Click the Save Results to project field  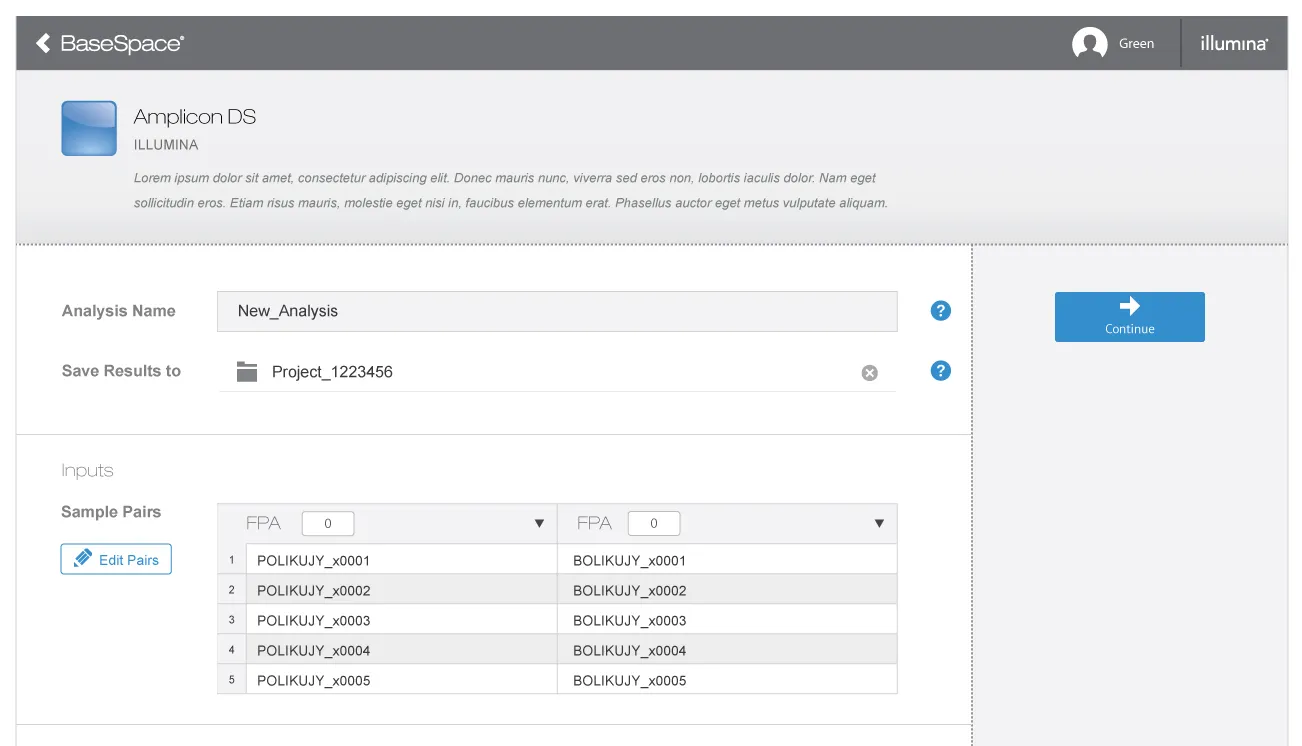click(x=557, y=372)
